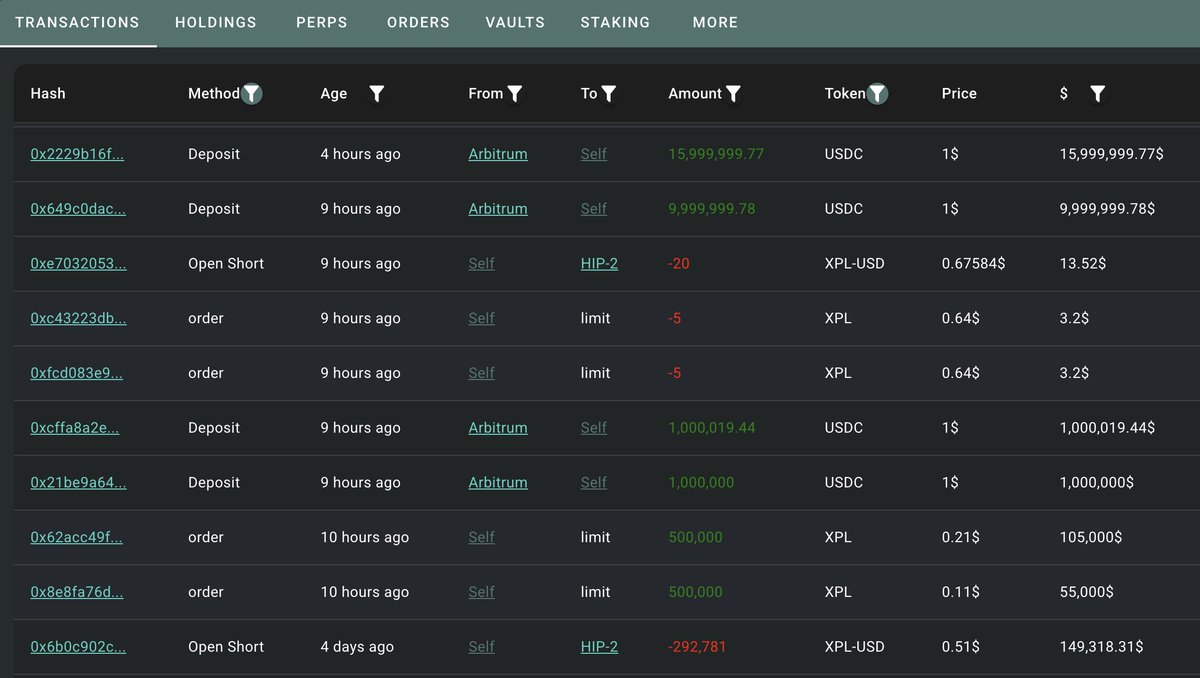Select the value 149,318.31$
This screenshot has height=678, width=1200.
point(1102,647)
